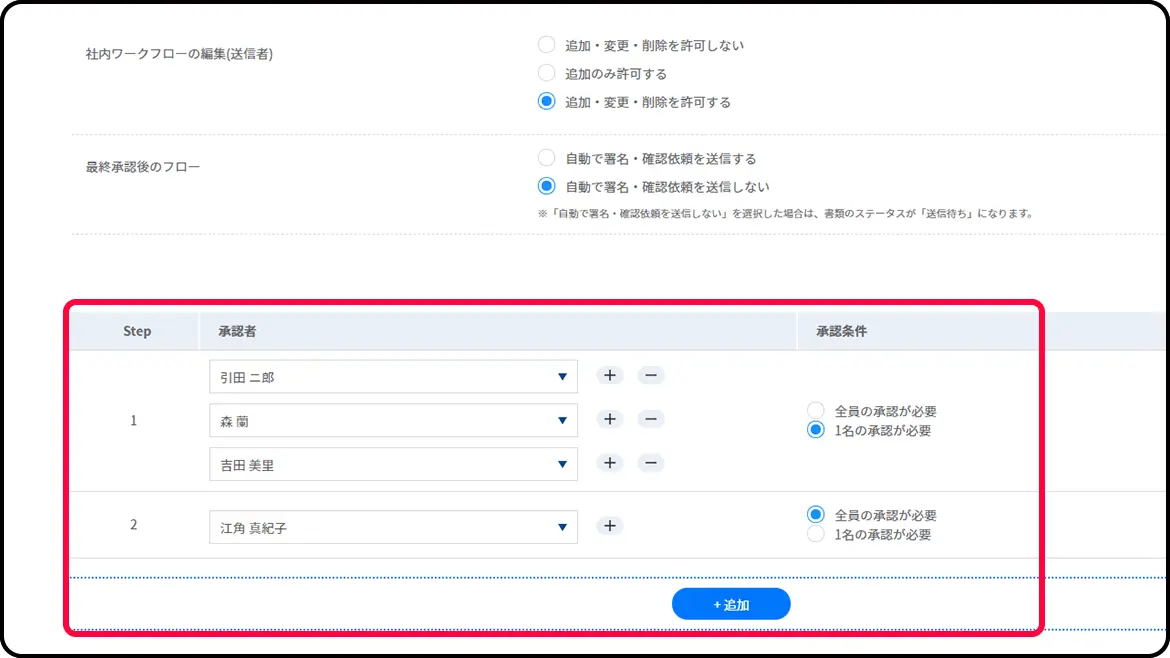Select 追加・変更・削除を許可しない radio option
This screenshot has height=658, width=1170.
pyautogui.click(x=546, y=45)
